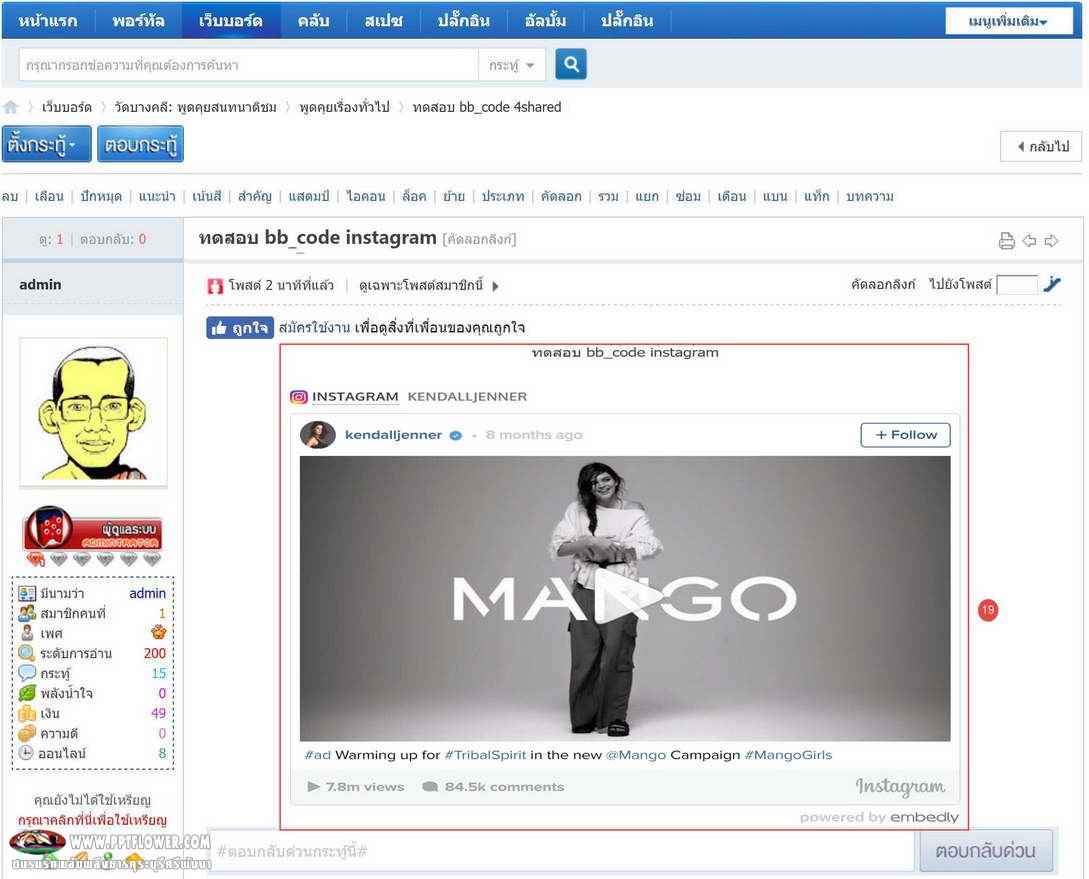Click the quick reply text field
The width and height of the screenshot is (1089, 879).
click(x=561, y=851)
